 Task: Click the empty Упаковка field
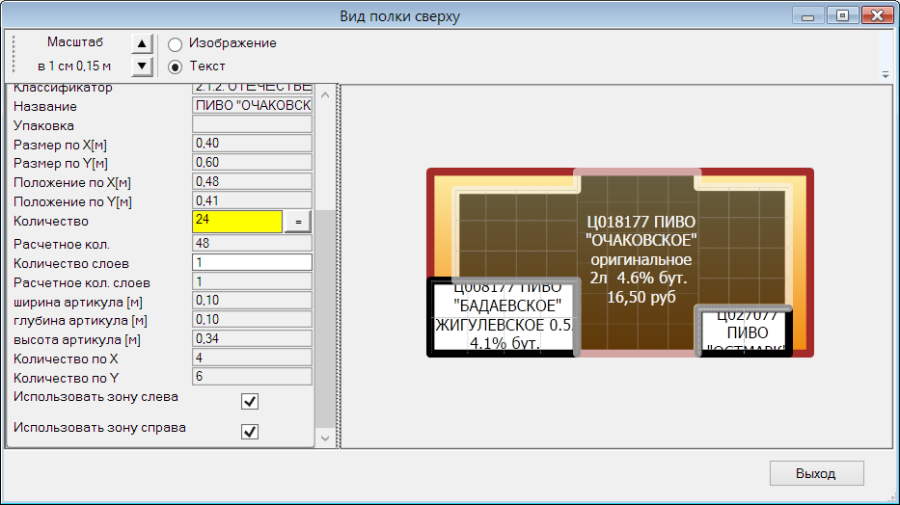(252, 124)
